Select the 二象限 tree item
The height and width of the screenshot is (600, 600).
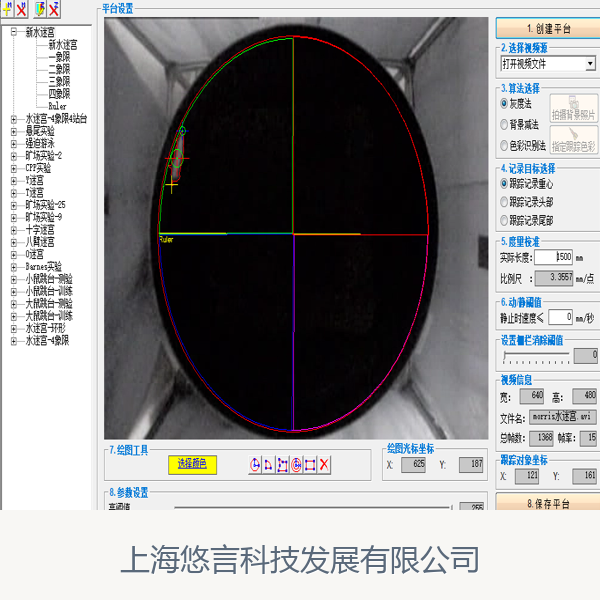point(59,69)
